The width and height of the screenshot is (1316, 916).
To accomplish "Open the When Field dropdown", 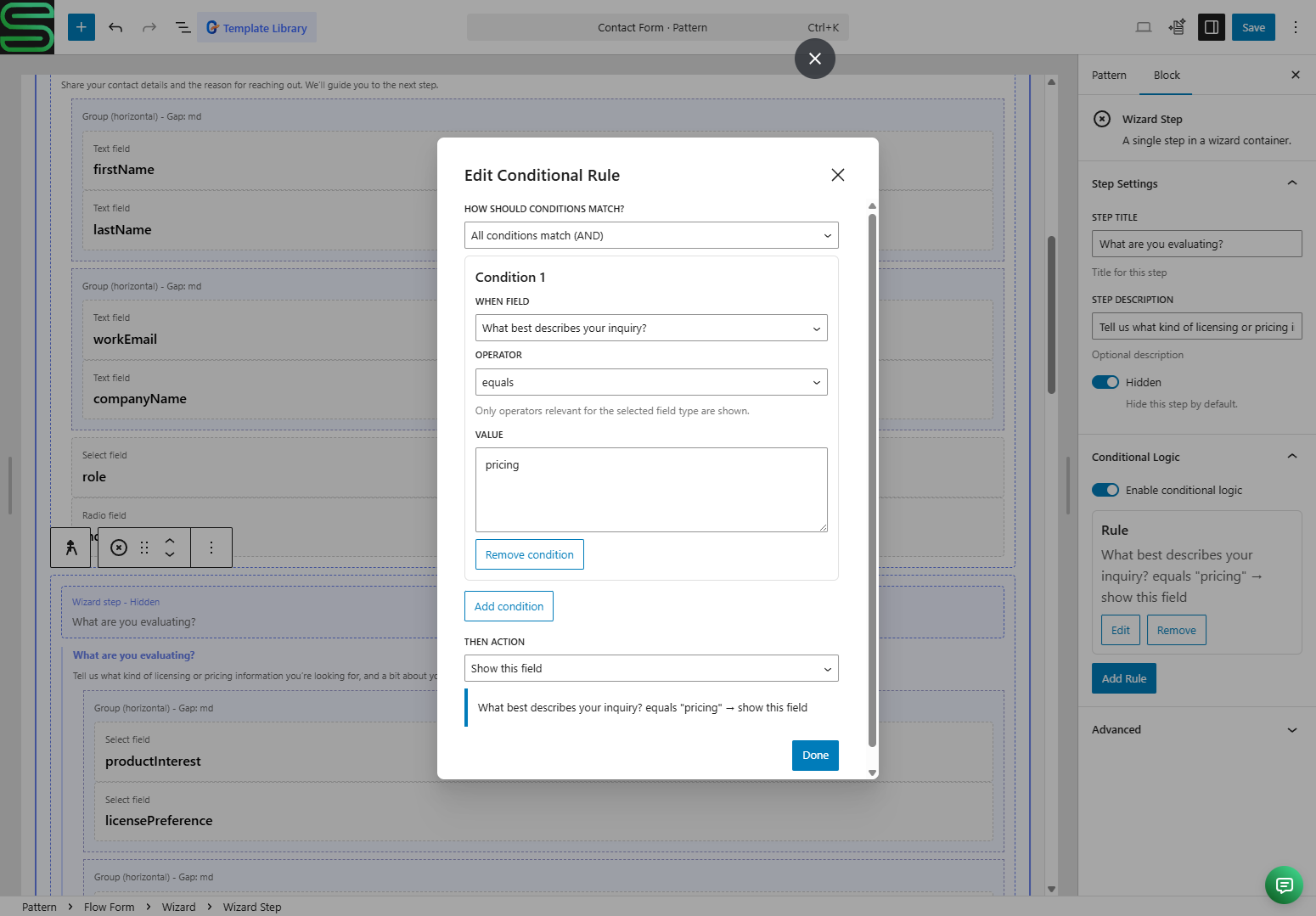I will point(651,328).
